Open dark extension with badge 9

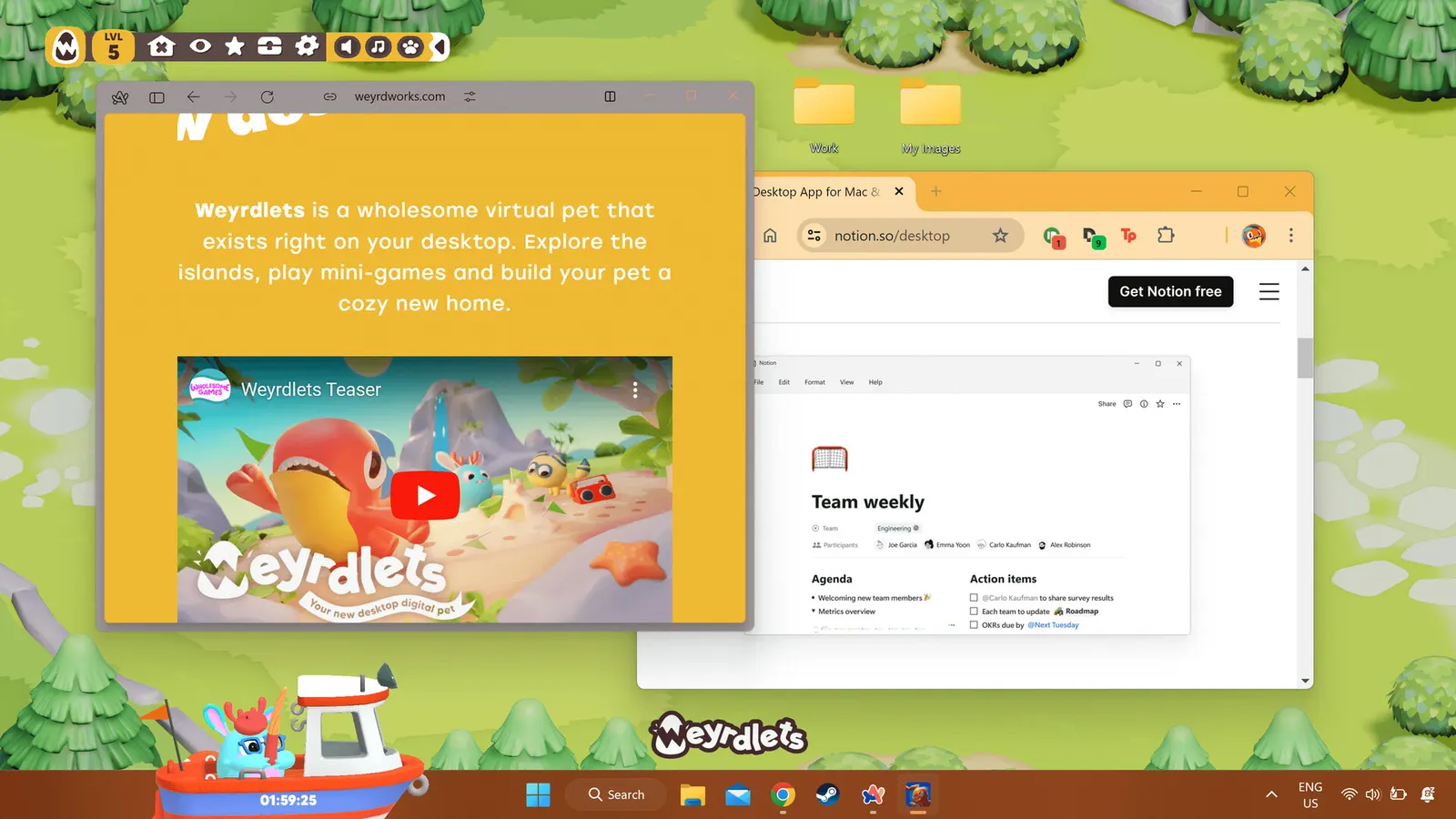(1094, 237)
